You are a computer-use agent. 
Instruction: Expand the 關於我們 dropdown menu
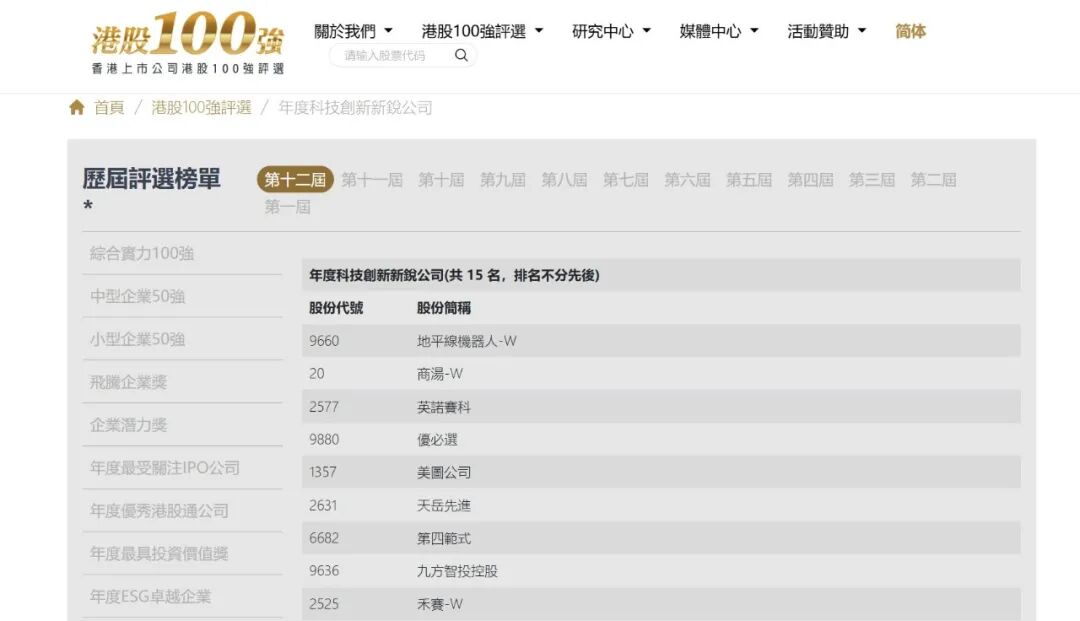coord(353,31)
